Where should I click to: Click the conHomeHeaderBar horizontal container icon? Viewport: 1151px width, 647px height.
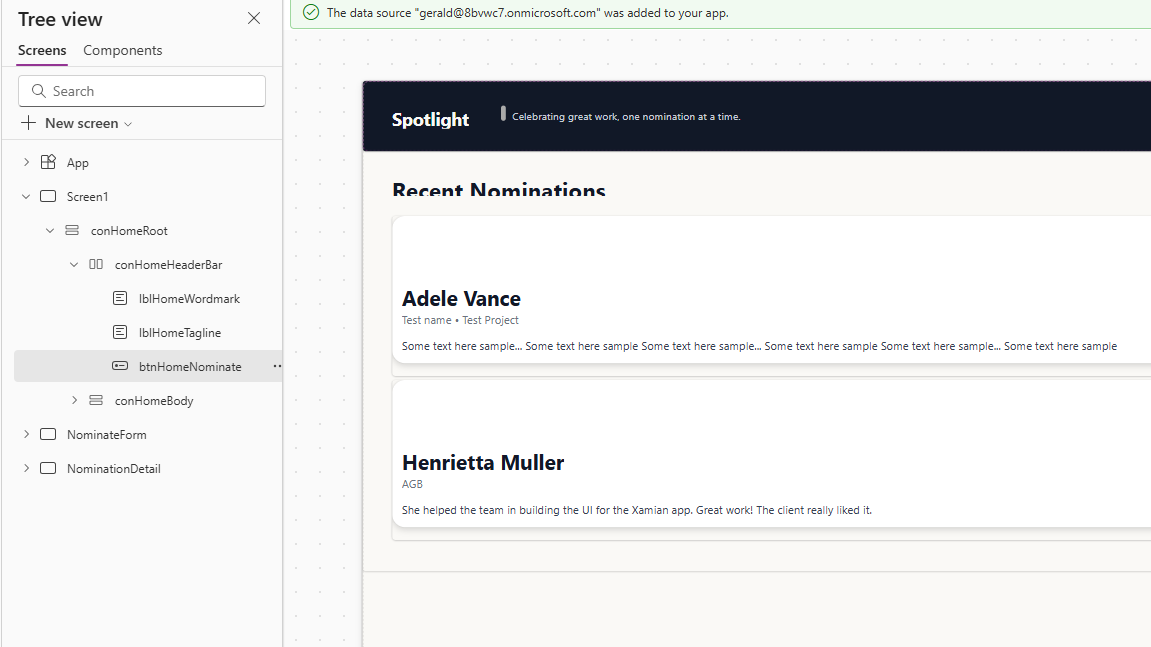click(x=96, y=264)
